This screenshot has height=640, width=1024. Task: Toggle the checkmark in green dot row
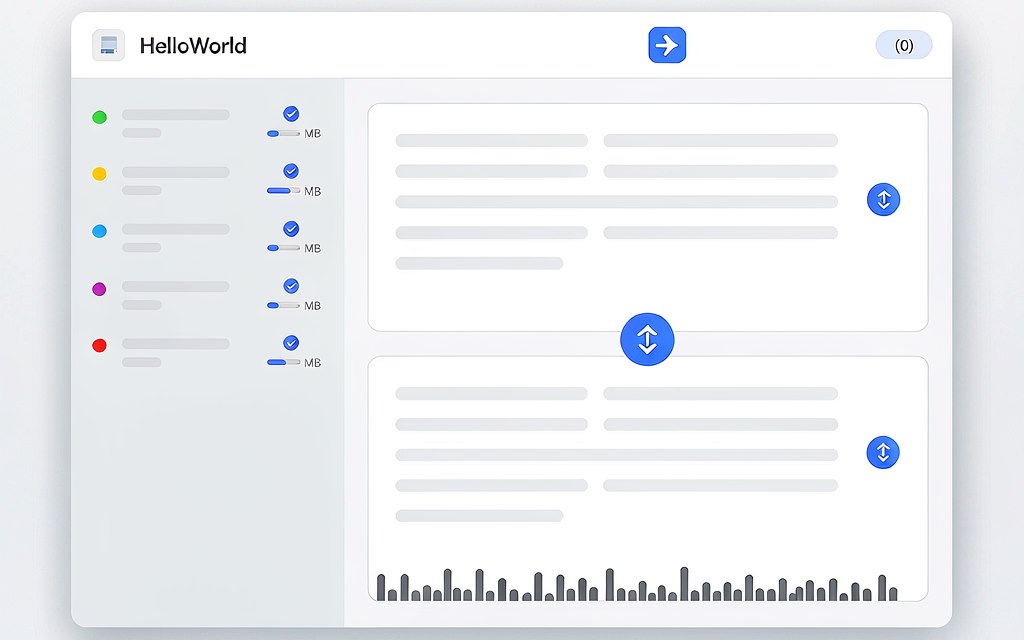coord(291,114)
